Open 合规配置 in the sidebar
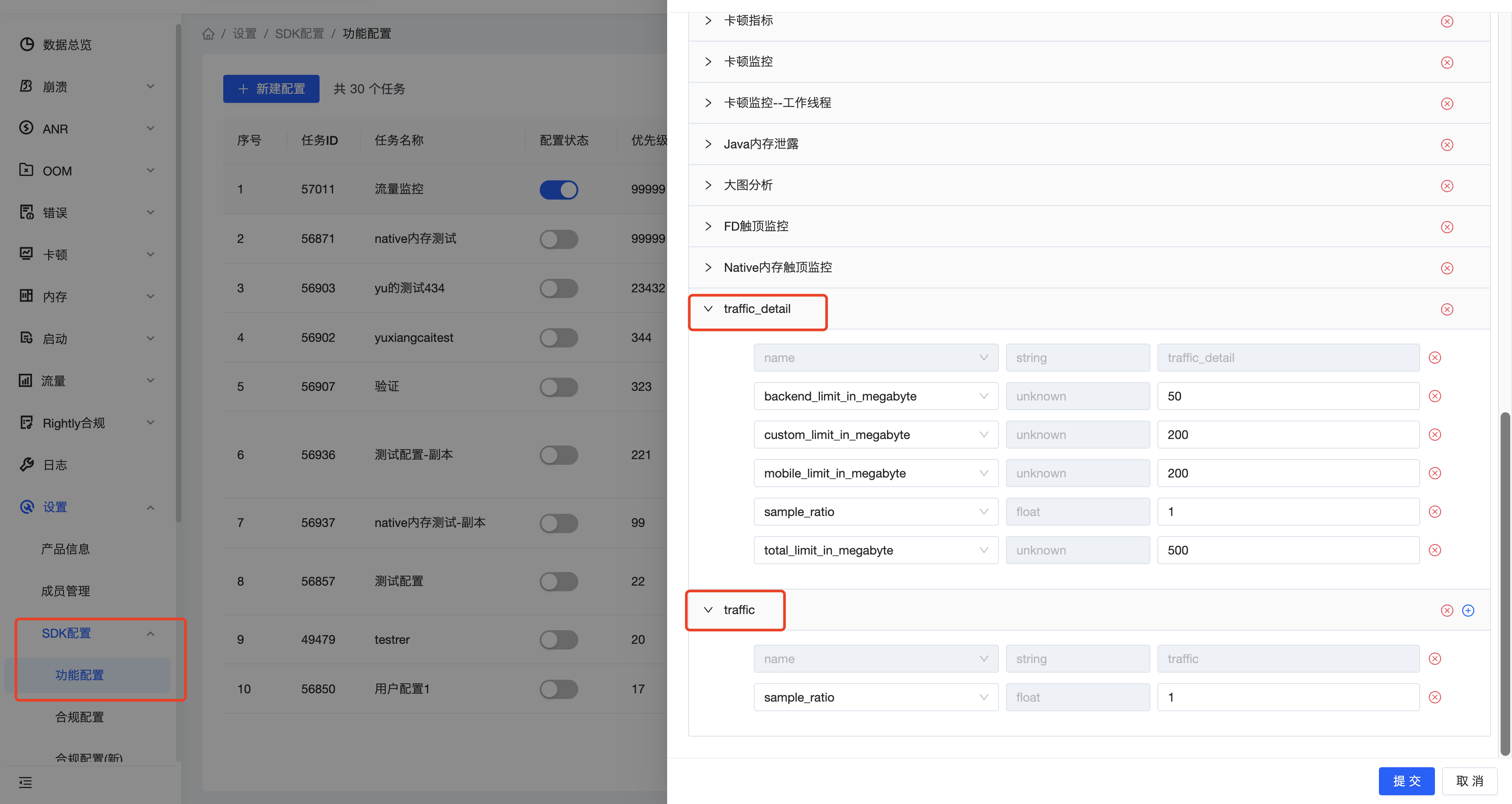 [x=79, y=717]
